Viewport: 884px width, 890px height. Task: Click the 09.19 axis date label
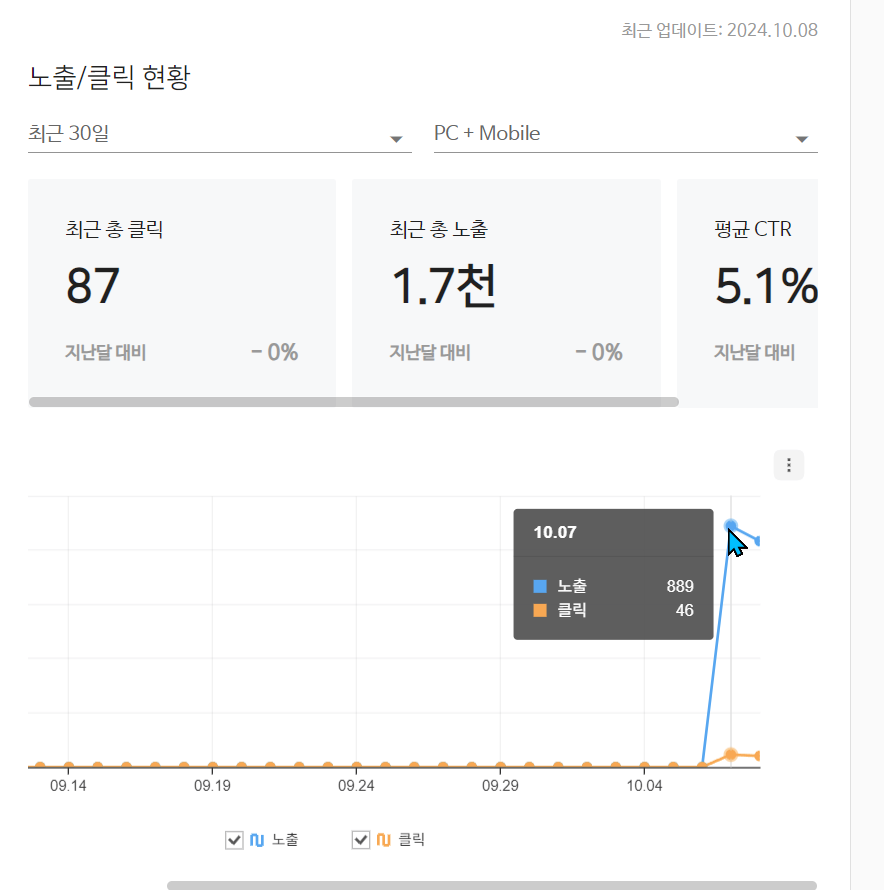click(212, 786)
